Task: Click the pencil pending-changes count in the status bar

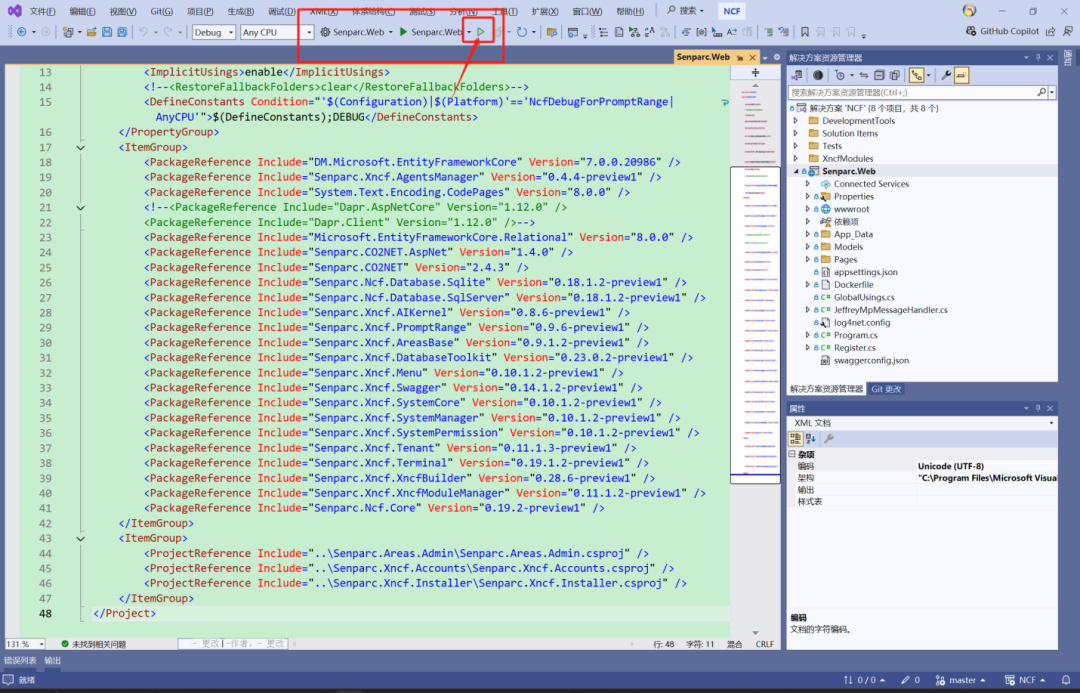Action: point(911,680)
